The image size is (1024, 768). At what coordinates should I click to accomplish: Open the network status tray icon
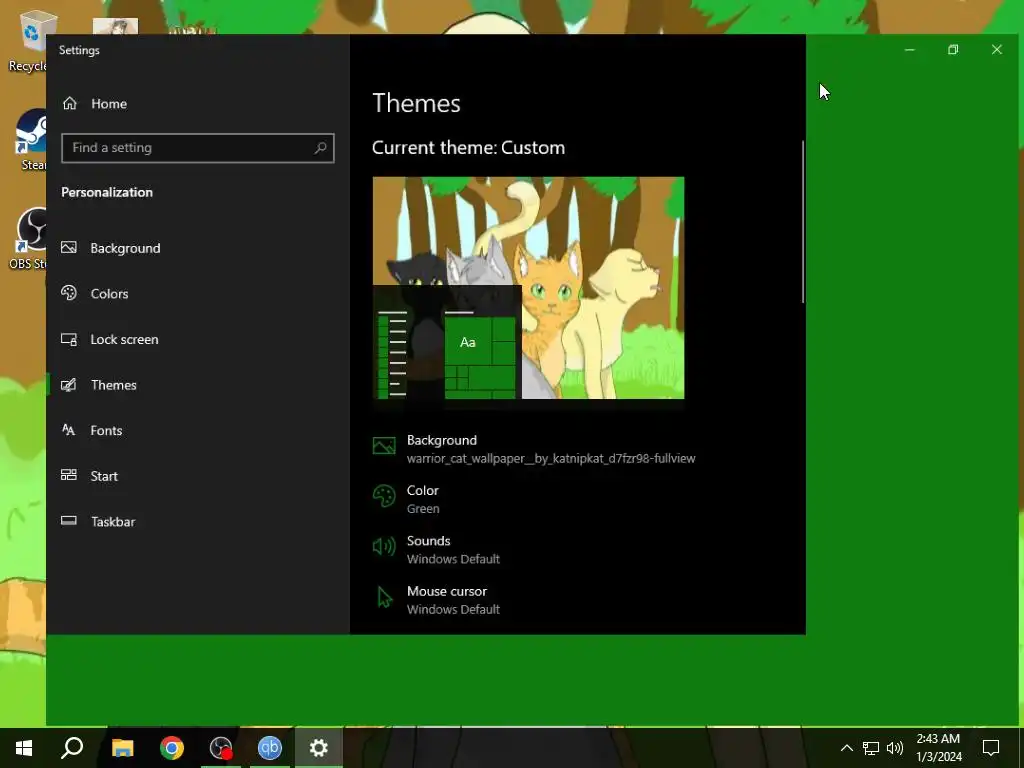click(871, 748)
